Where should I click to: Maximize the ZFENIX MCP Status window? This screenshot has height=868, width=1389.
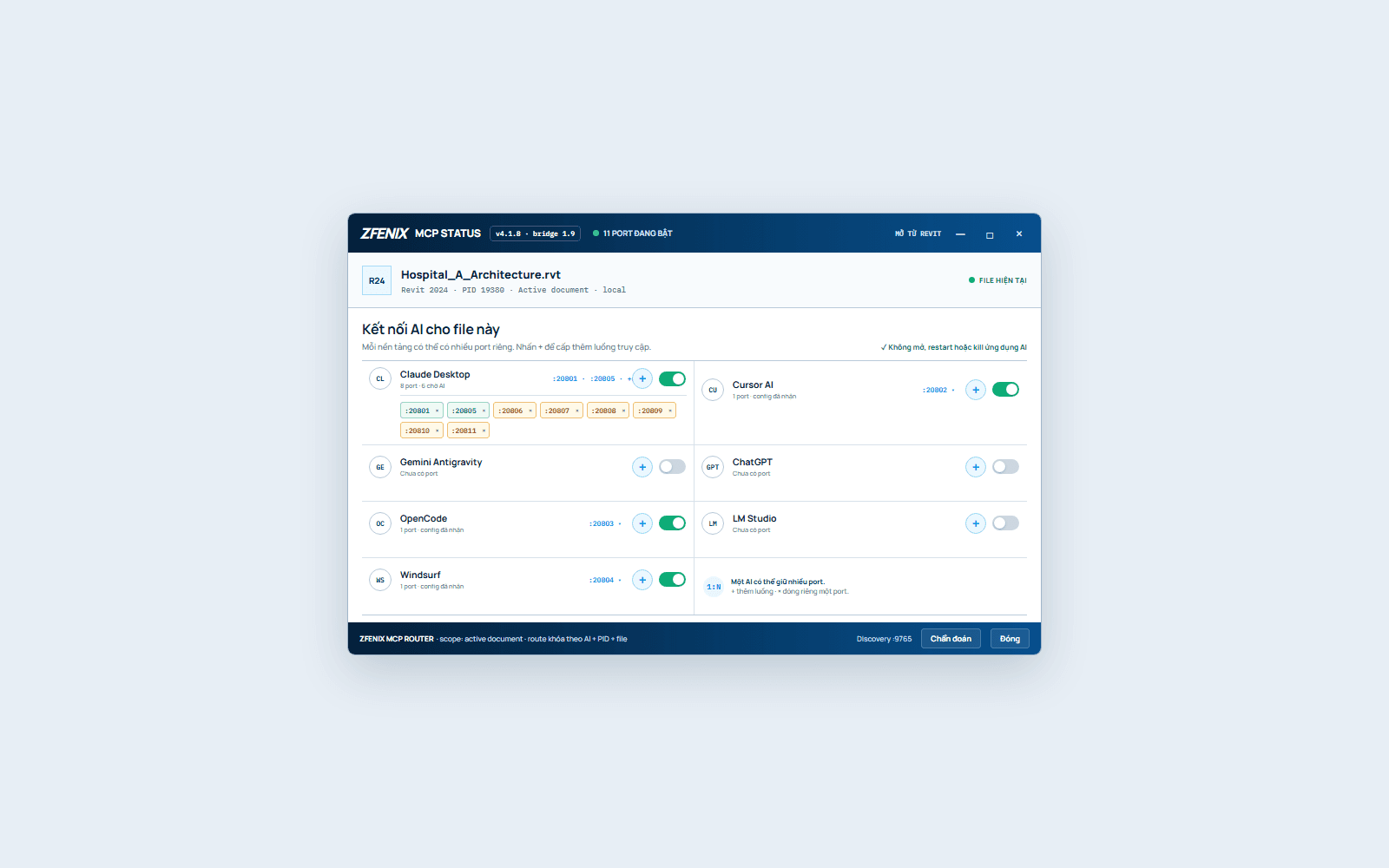(x=990, y=234)
